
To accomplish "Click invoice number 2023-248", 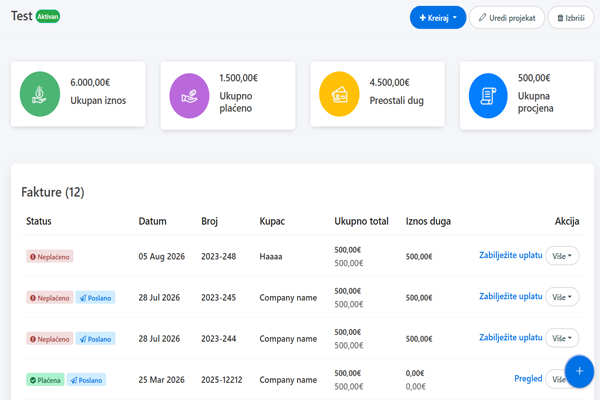I will click(218, 256).
